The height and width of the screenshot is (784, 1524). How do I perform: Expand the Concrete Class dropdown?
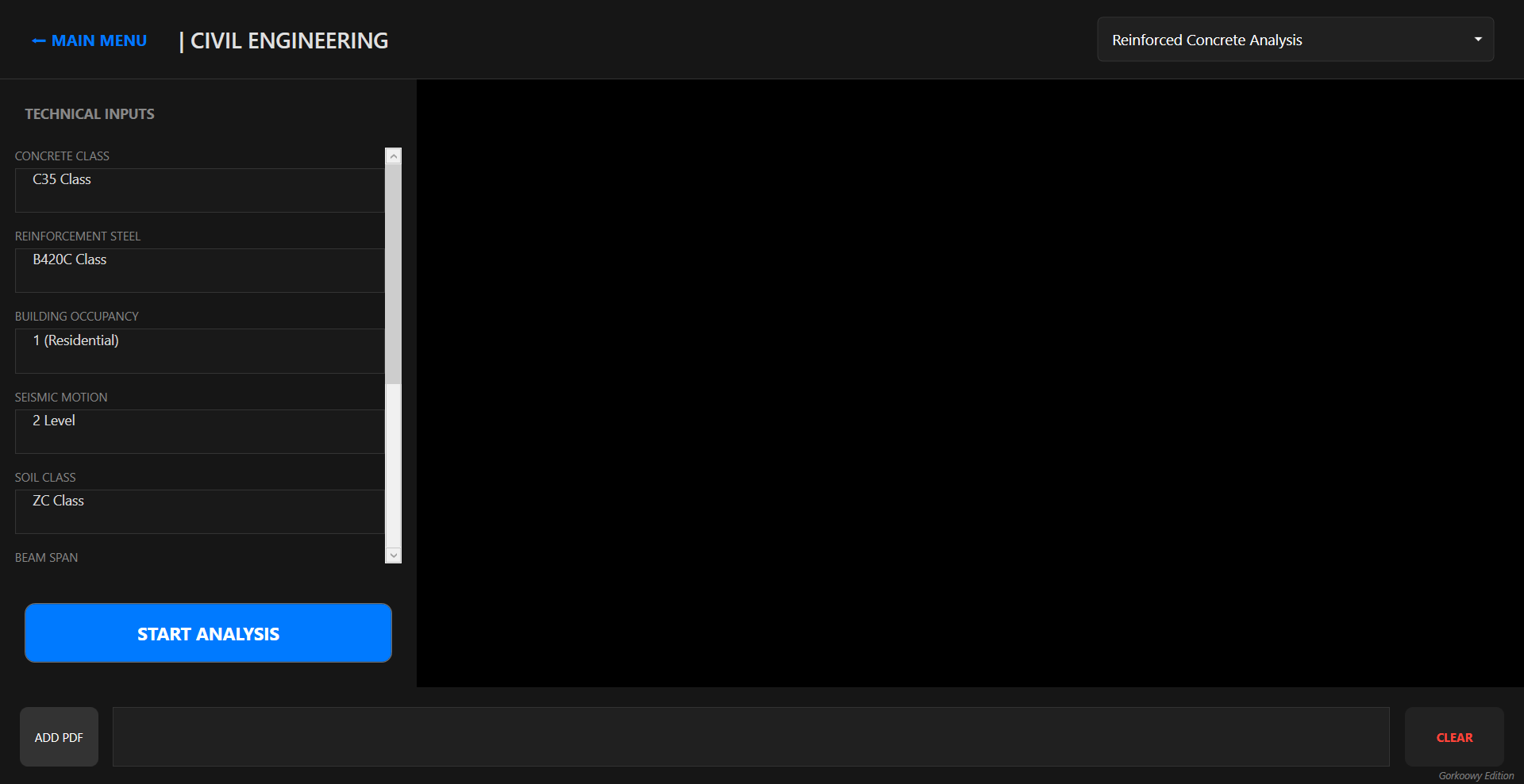click(x=198, y=190)
